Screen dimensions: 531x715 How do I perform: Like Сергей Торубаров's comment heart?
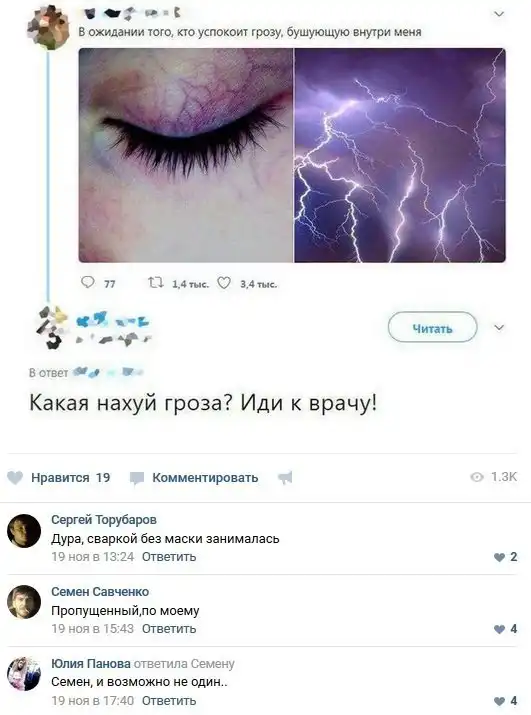tap(500, 557)
